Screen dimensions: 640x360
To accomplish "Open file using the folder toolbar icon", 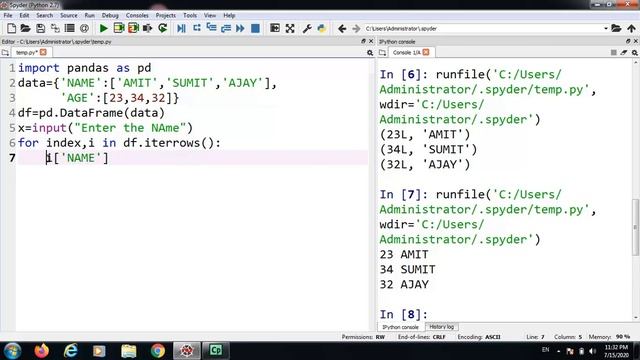I will point(25,28).
